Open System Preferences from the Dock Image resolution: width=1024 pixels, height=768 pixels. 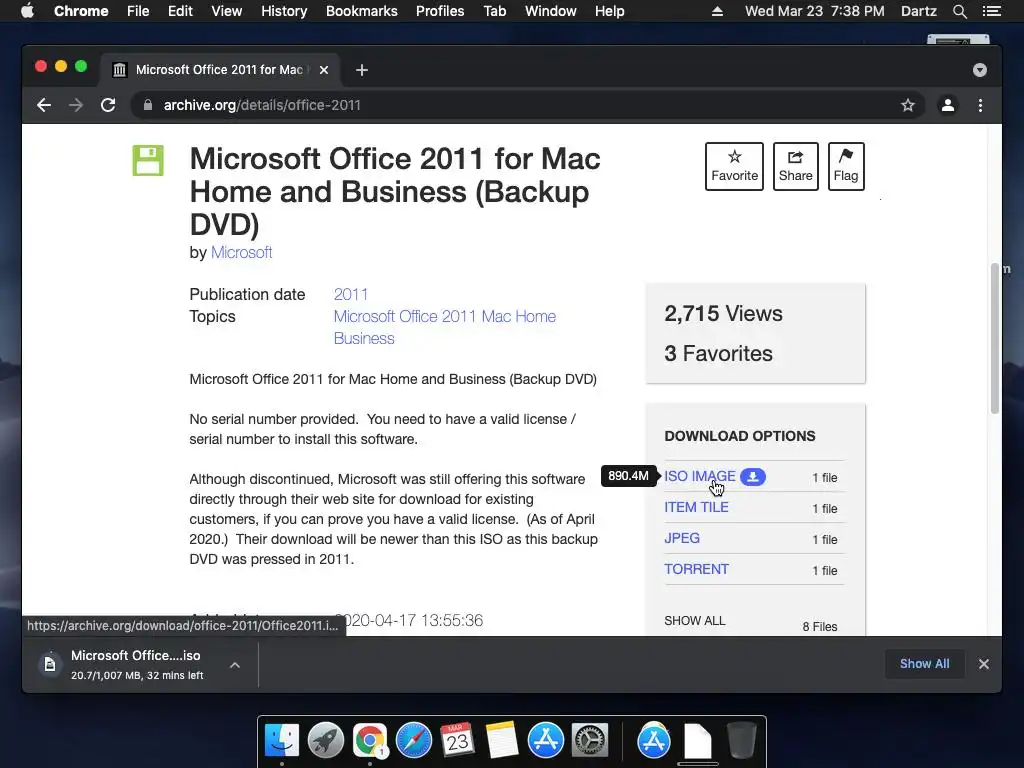pyautogui.click(x=590, y=740)
